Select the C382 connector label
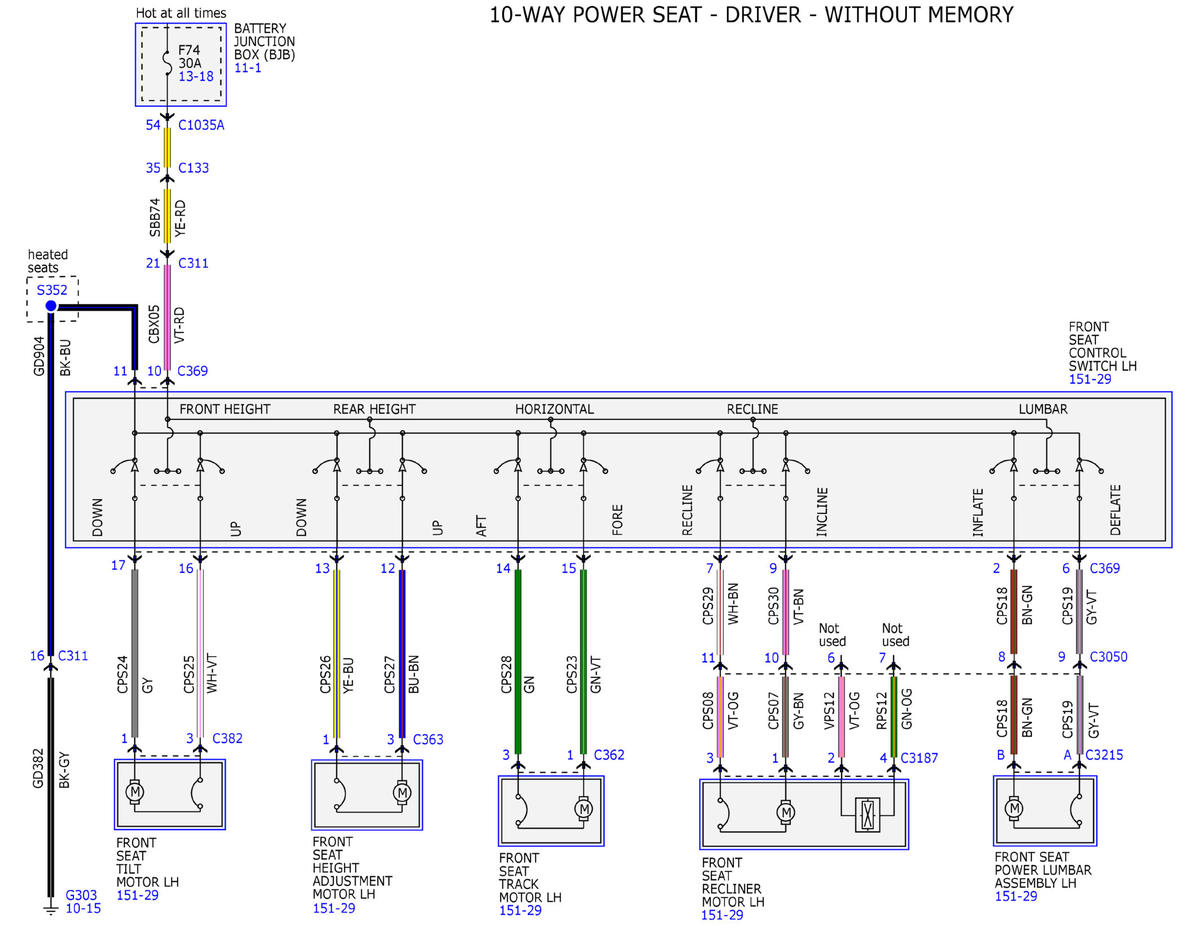The width and height of the screenshot is (1200, 927). coord(227,739)
